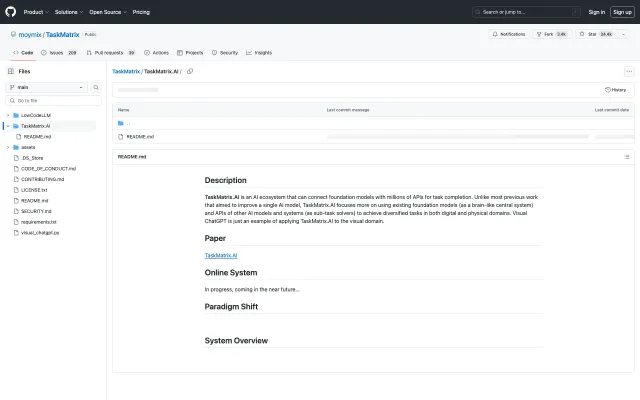Screen dimensions: 640x400
Task: Open CONTRIBUTING.md in file tree
Action: pos(42,179)
